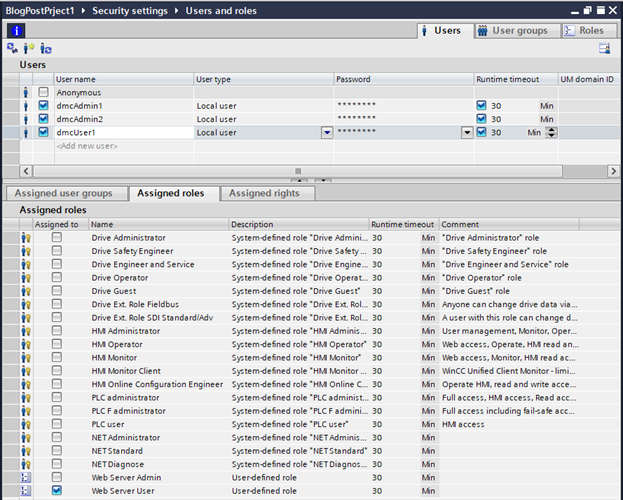The width and height of the screenshot is (623, 500).
Task: Click the role icon for HMI Administrator
Action: (26, 331)
